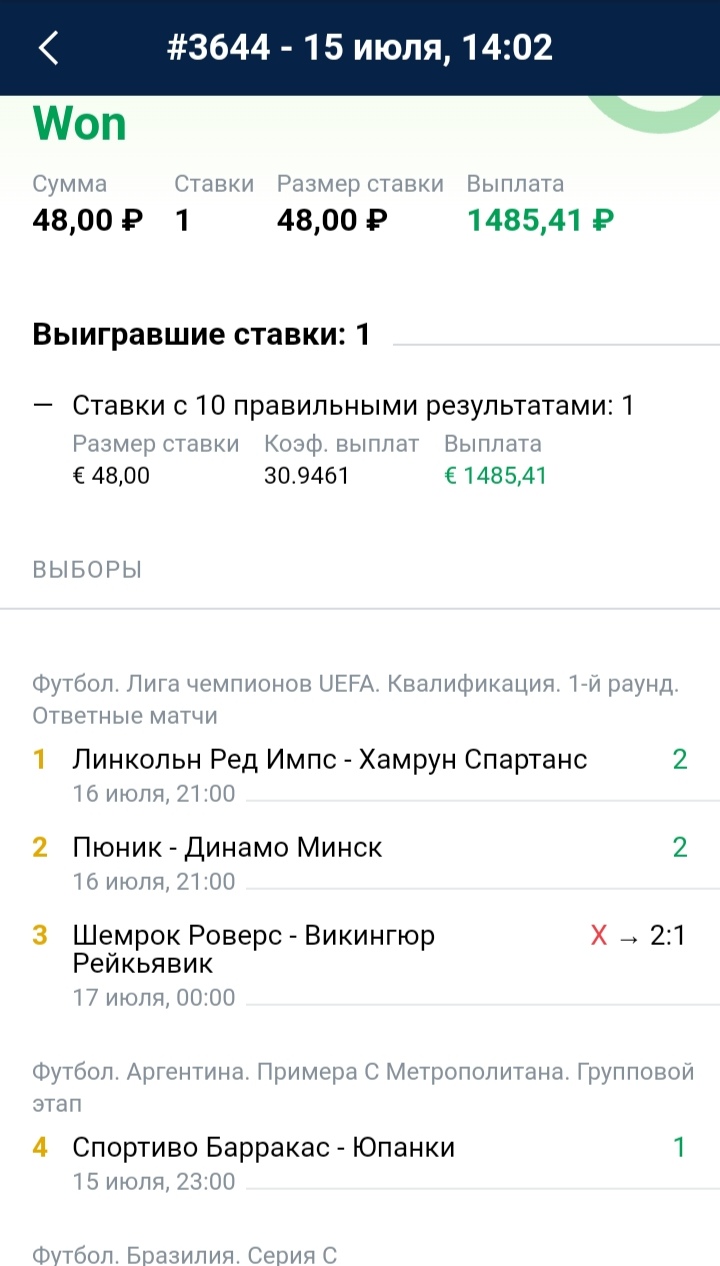Tap the Аргентина Примера С Метрополитана heading
The height and width of the screenshot is (1266, 720).
(362, 1088)
